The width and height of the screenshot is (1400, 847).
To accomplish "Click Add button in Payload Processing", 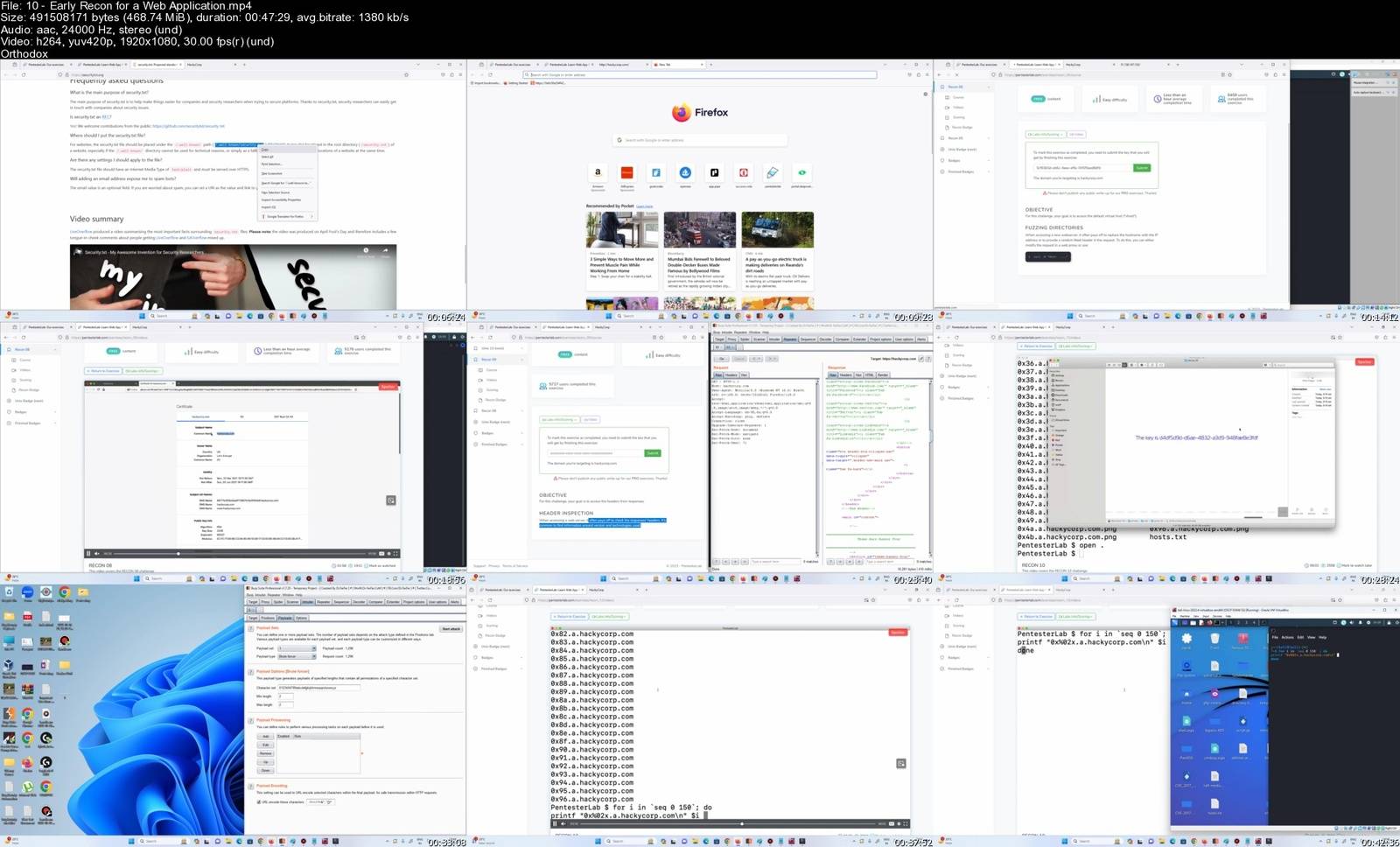I will click(x=266, y=737).
